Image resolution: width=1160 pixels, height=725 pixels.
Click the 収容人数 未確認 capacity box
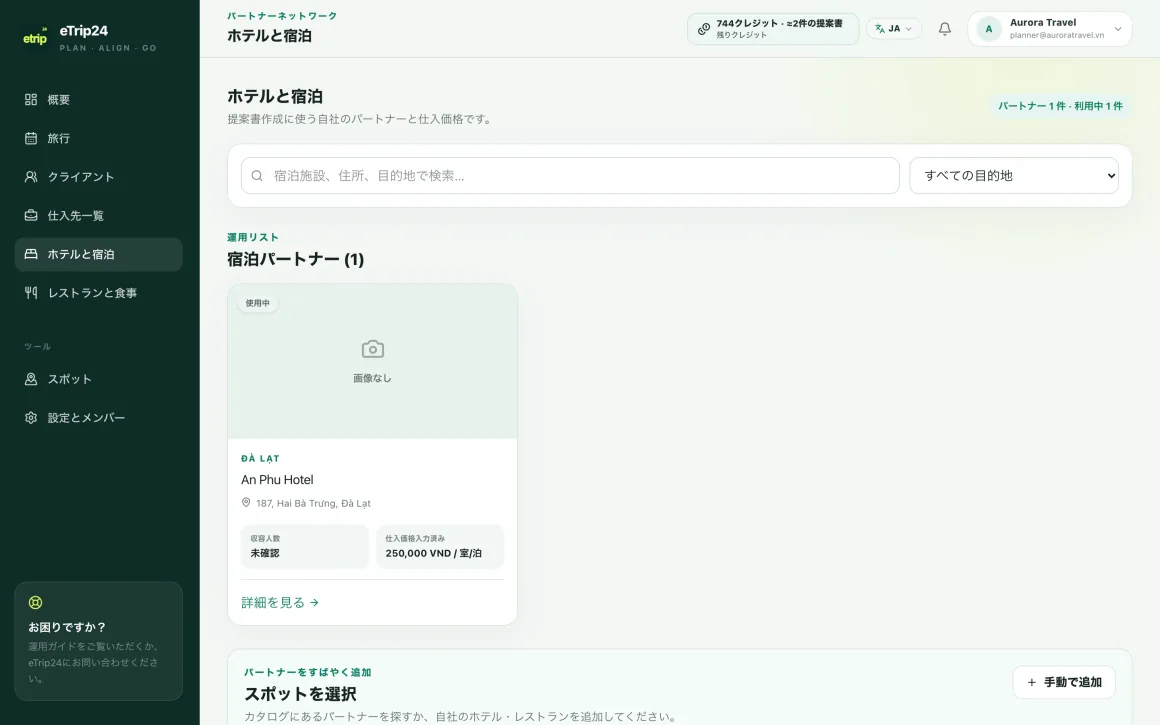tap(304, 547)
